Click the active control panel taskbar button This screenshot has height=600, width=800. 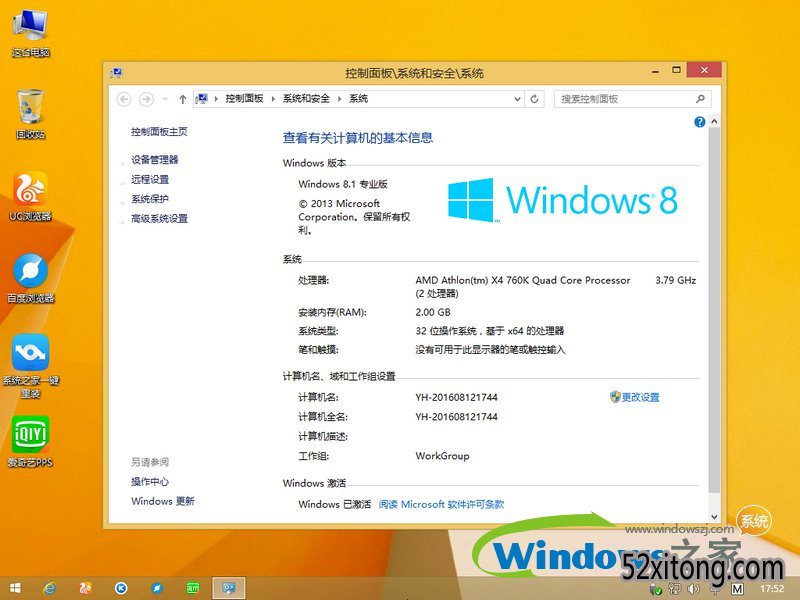tap(229, 588)
